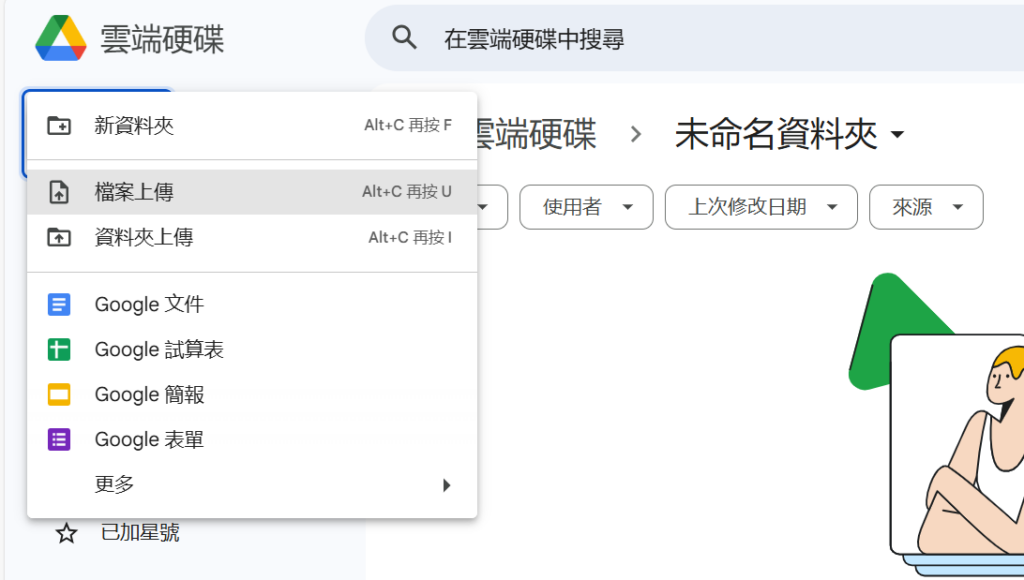Viewport: 1024px width, 580px height.
Task: Create a new Google 簡報
Action: pos(252,395)
